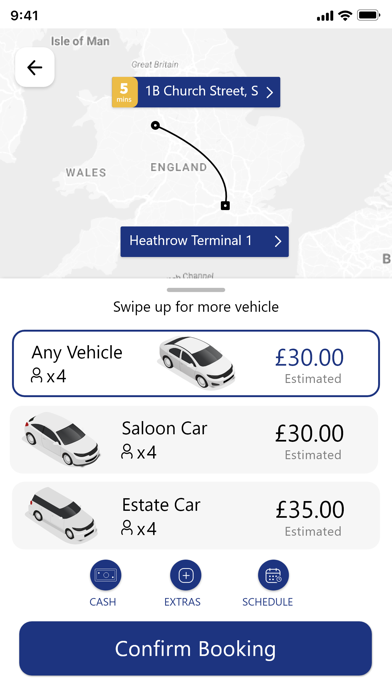The height and width of the screenshot is (696, 392).
Task: Click the SCHEDULE label
Action: click(x=267, y=602)
